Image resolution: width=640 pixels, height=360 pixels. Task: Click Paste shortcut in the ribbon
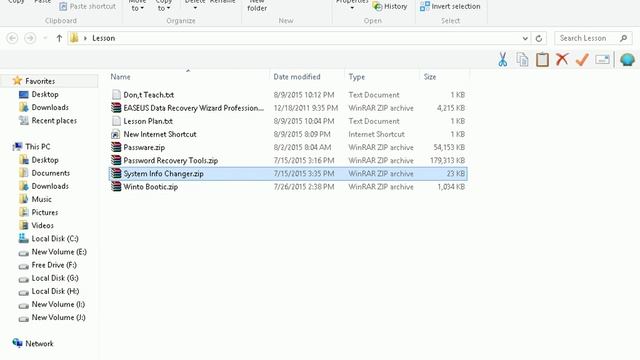(88, 6)
